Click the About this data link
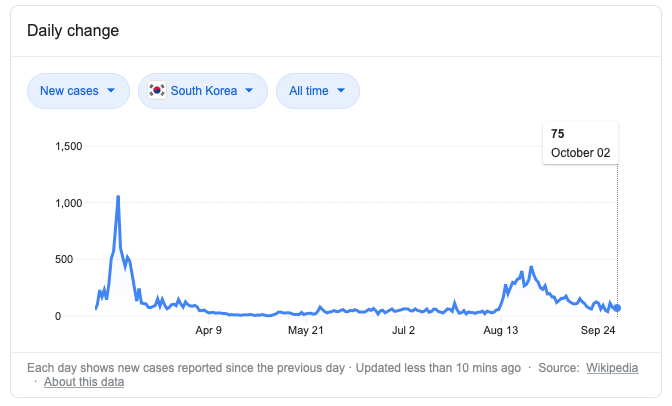Screen dimensions: 672x406 coord(84,381)
